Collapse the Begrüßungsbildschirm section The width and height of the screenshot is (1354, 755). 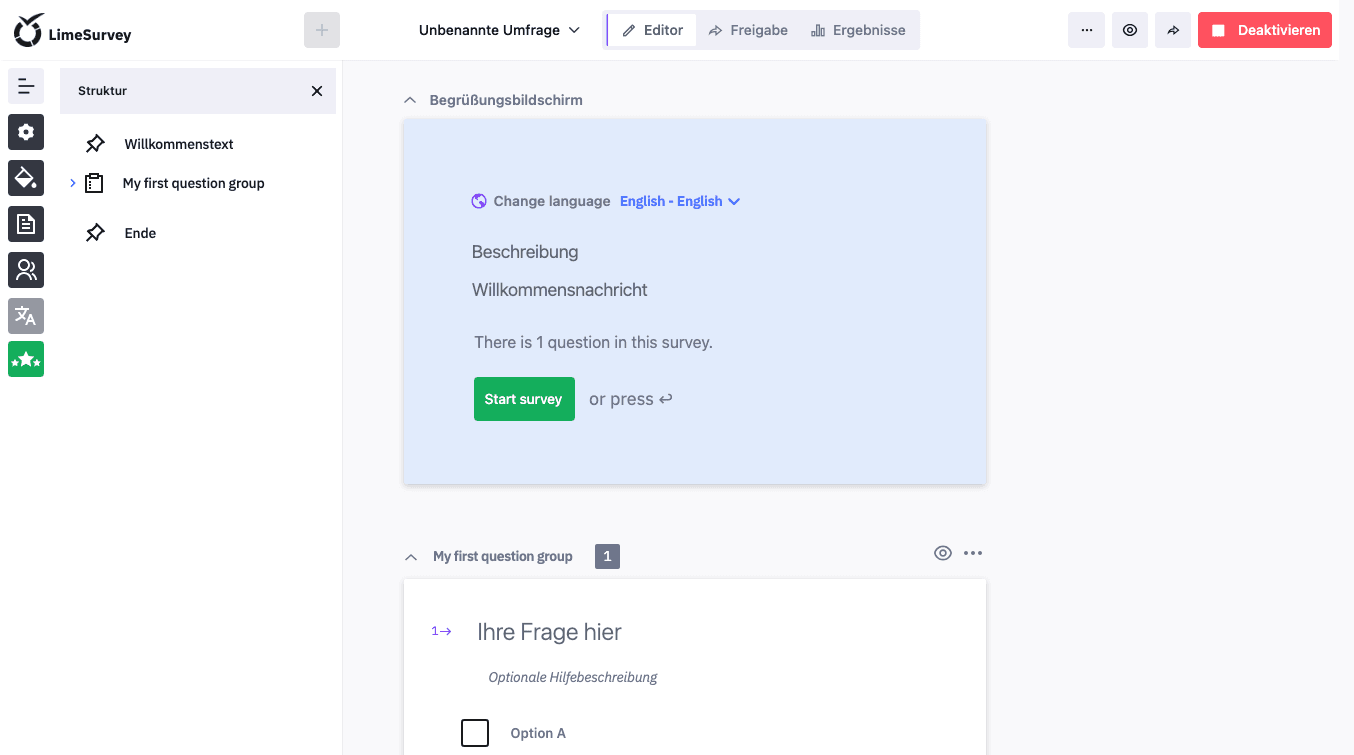click(x=409, y=100)
